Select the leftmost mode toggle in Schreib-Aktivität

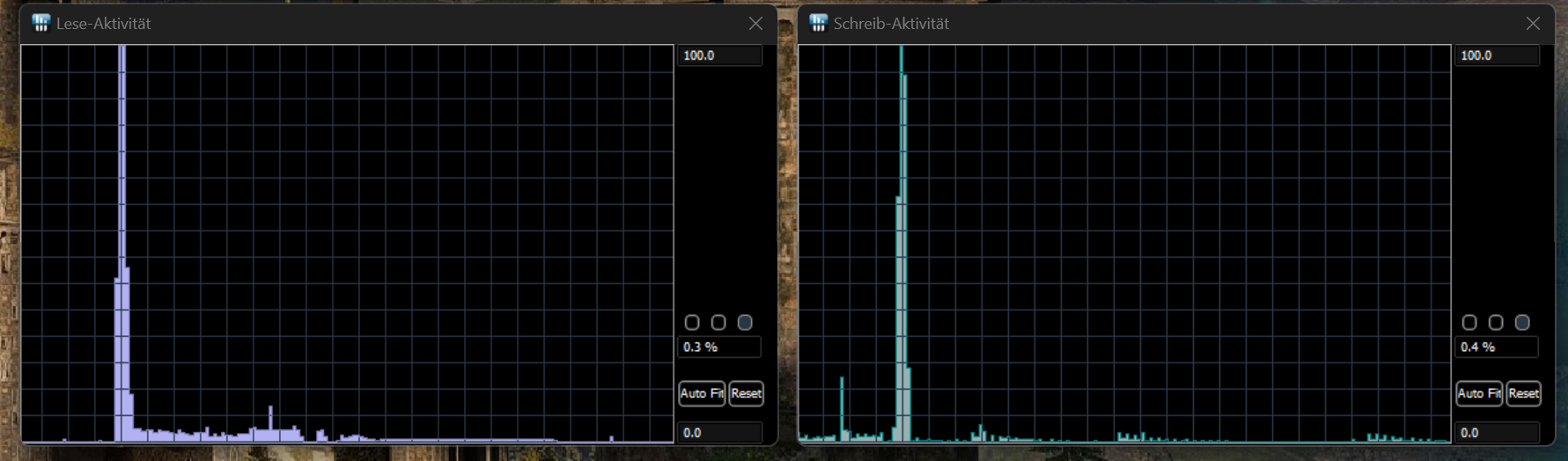point(1469,322)
